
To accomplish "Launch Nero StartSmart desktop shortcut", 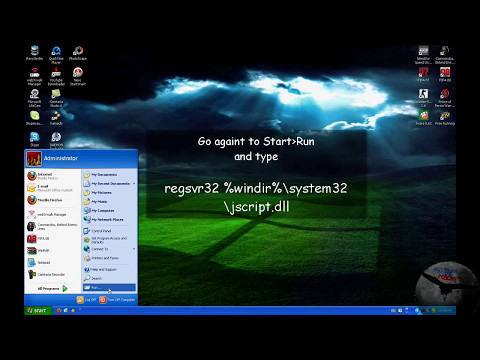I will point(78,76).
